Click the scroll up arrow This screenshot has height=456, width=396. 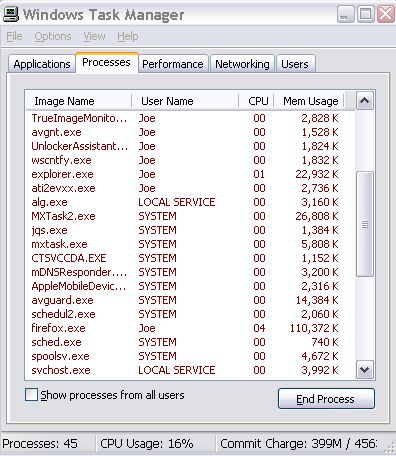365,100
